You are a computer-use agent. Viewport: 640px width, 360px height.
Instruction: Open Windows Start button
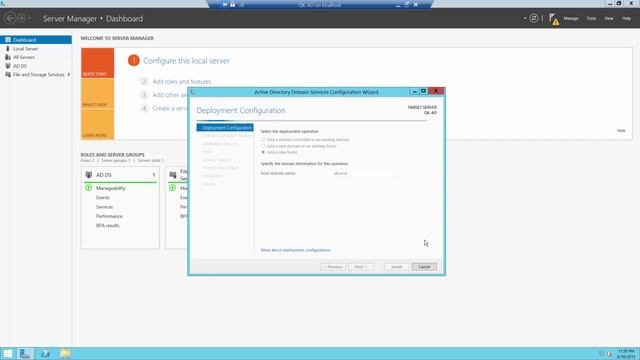(7, 353)
